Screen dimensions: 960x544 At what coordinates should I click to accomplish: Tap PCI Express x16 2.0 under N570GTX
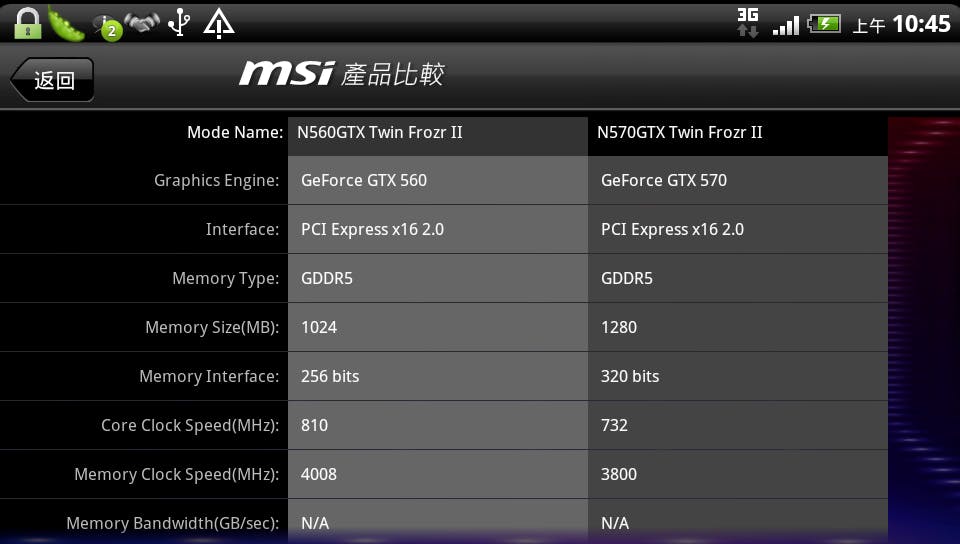738,229
